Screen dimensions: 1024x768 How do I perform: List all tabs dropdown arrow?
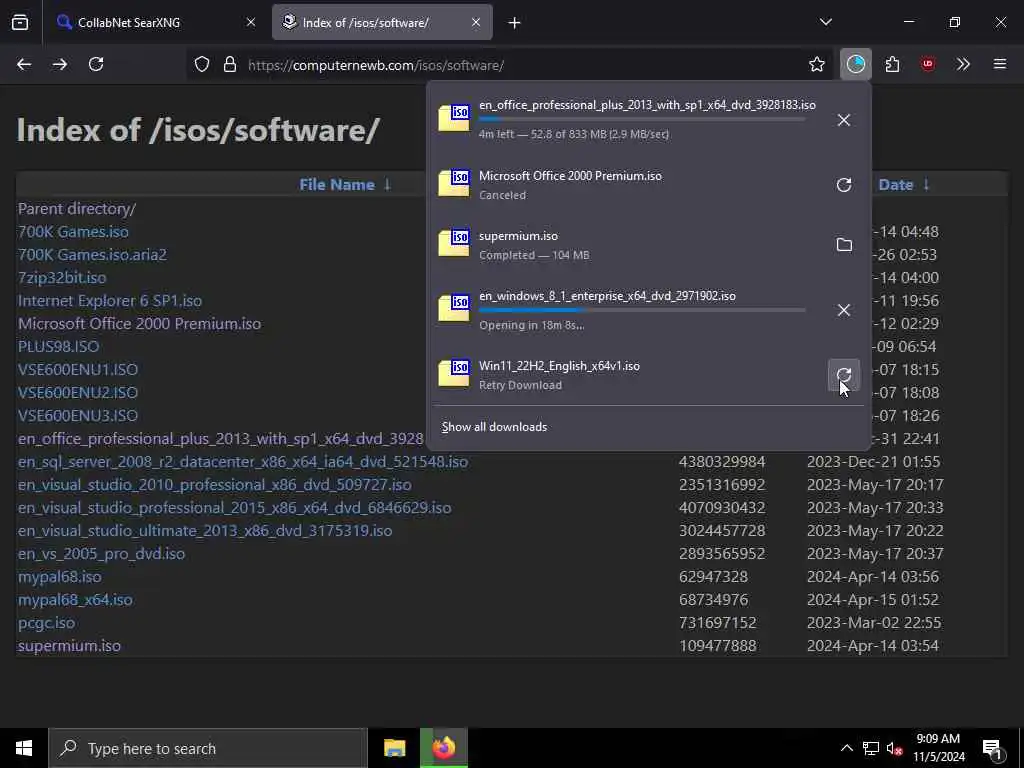(x=825, y=22)
